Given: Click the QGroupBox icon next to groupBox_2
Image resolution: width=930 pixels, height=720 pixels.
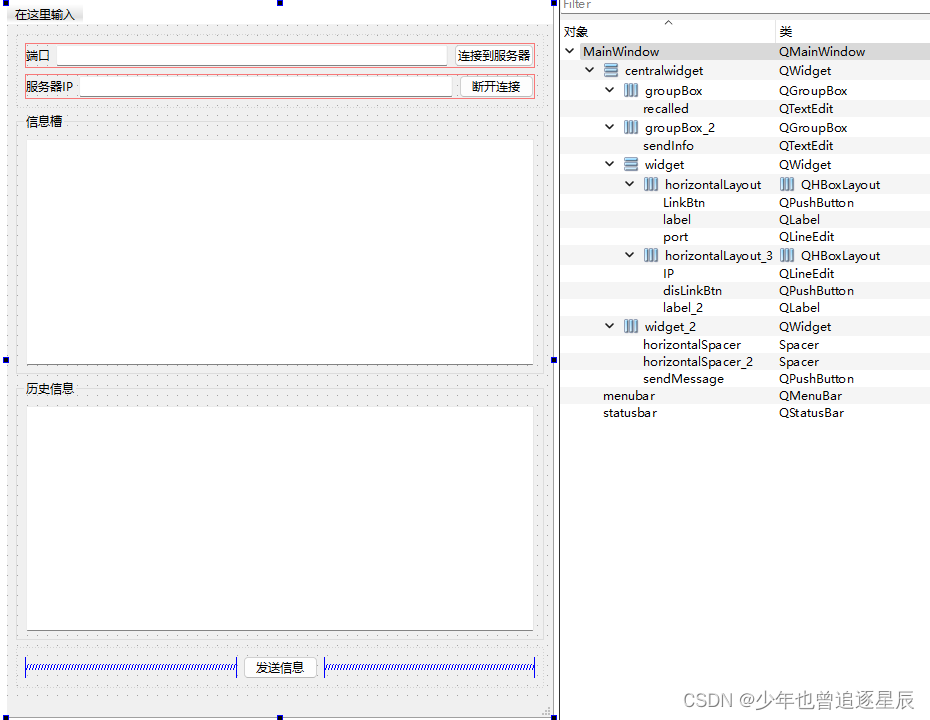Looking at the screenshot, I should pyautogui.click(x=629, y=127).
